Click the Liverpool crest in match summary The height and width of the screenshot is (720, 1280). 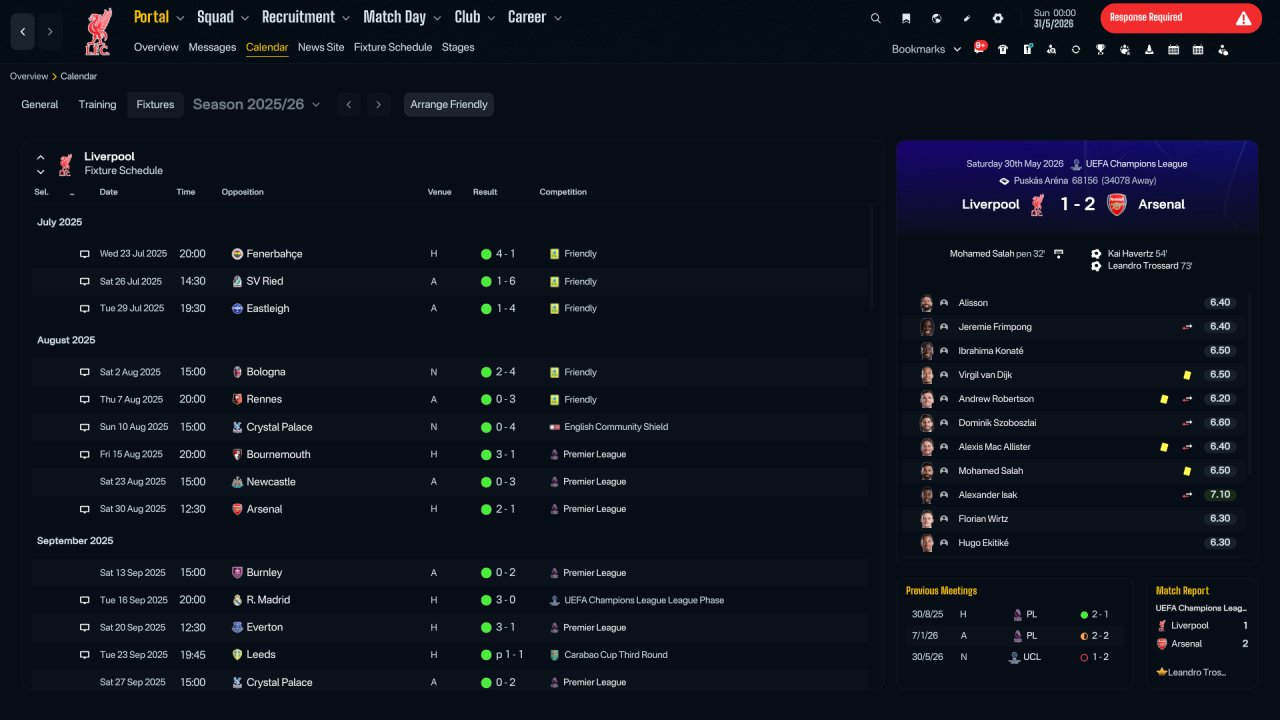click(x=1038, y=204)
